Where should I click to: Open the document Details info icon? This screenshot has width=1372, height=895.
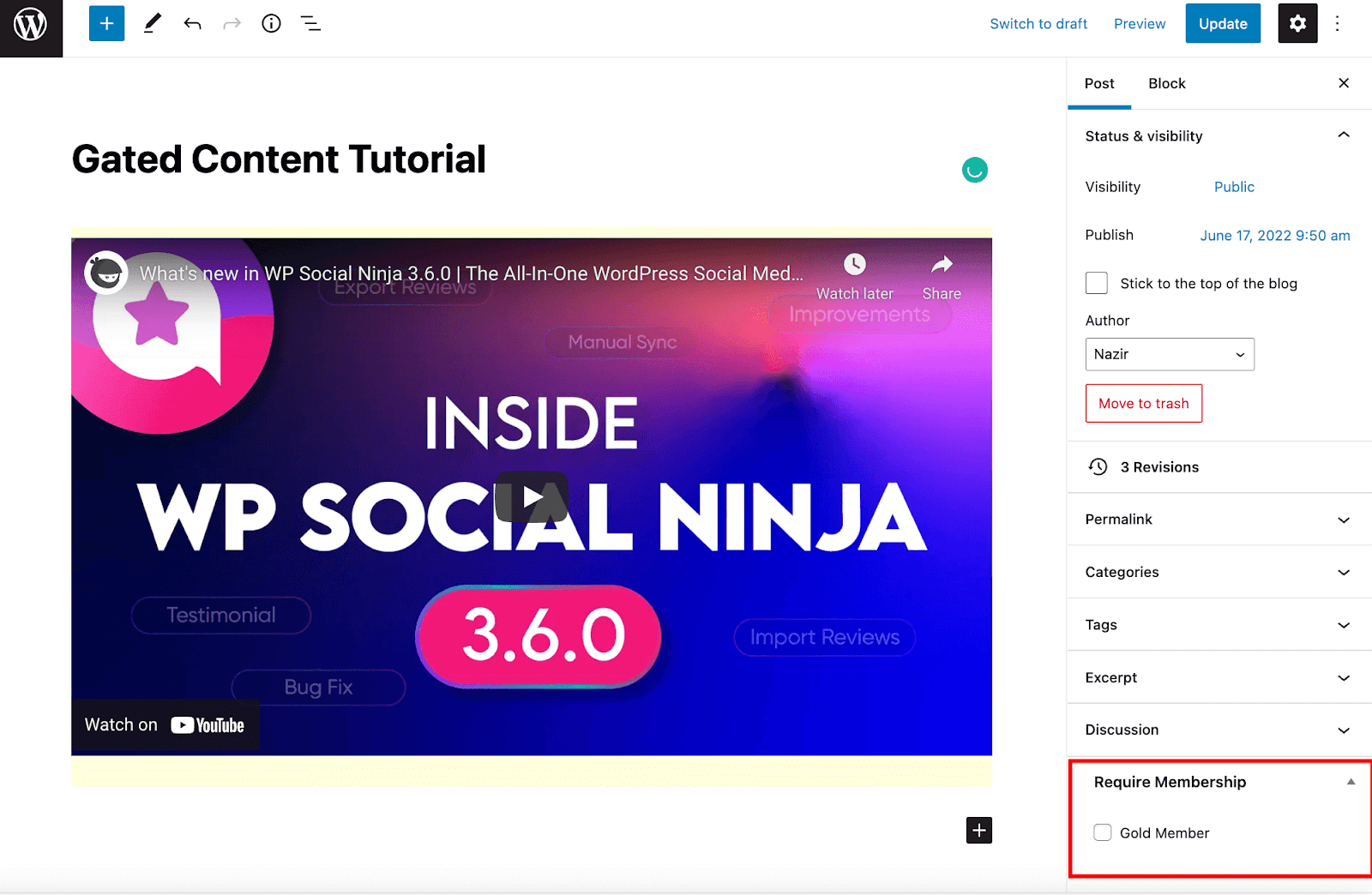click(x=271, y=24)
